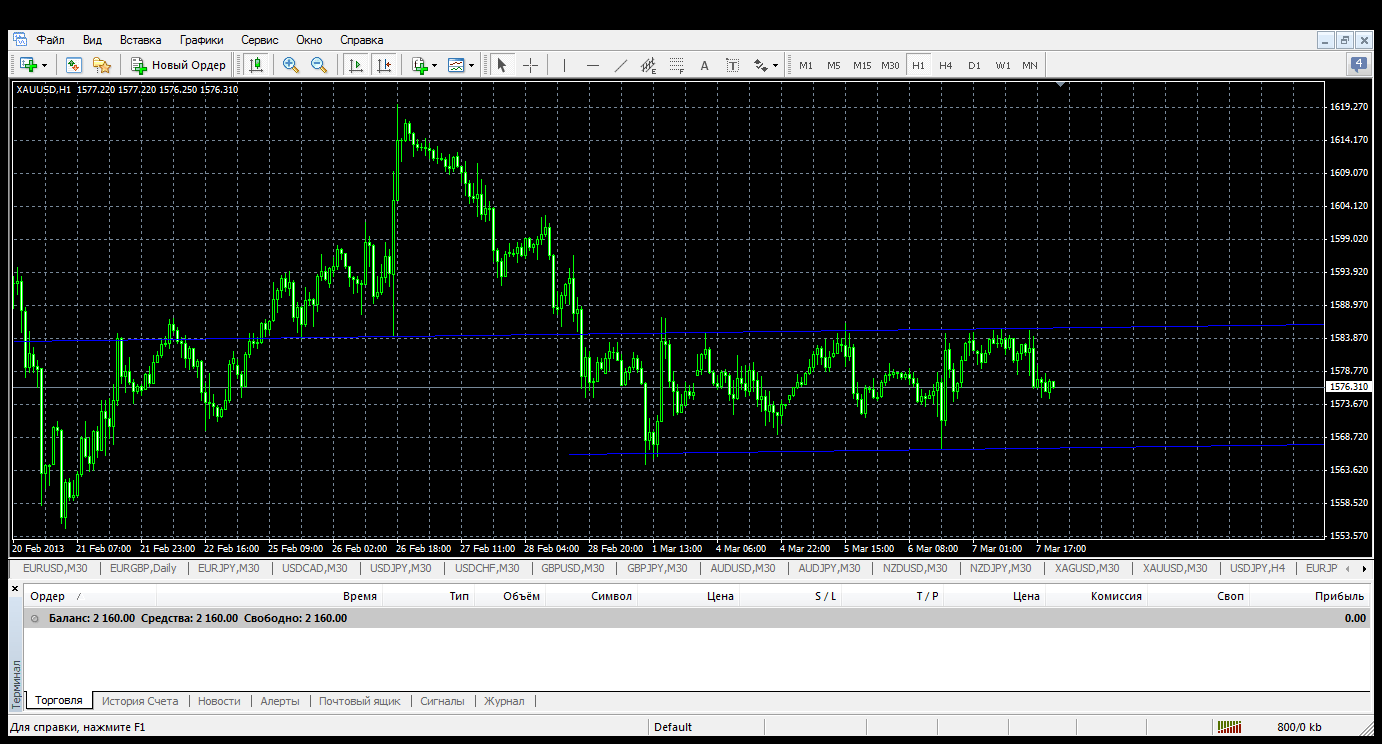
Task: Expand the templates dropdown
Action: pos(471,65)
